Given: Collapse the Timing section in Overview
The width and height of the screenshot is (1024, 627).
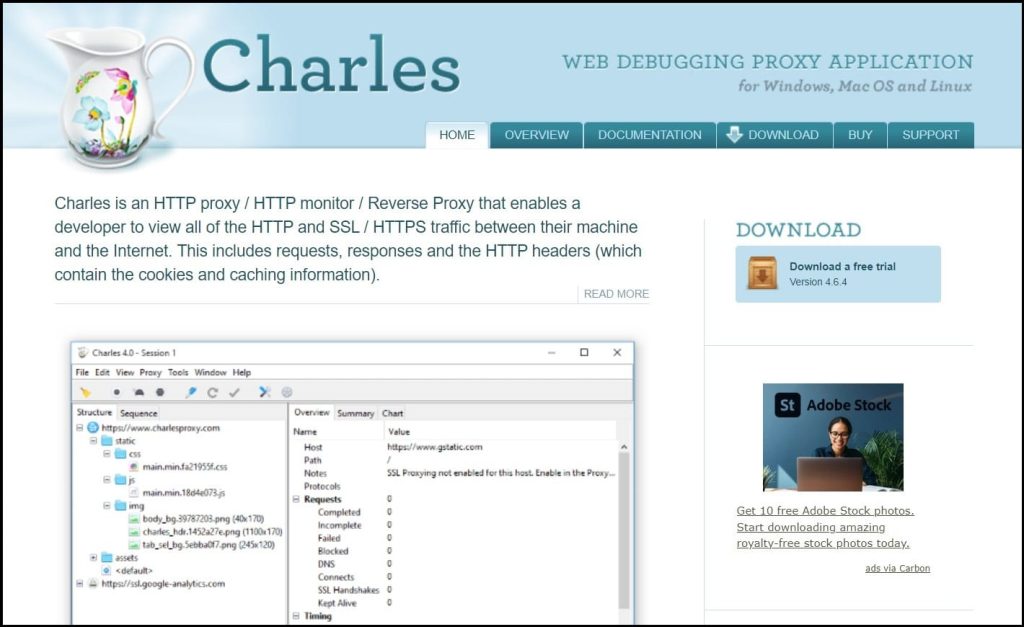Looking at the screenshot, I should click(x=296, y=616).
